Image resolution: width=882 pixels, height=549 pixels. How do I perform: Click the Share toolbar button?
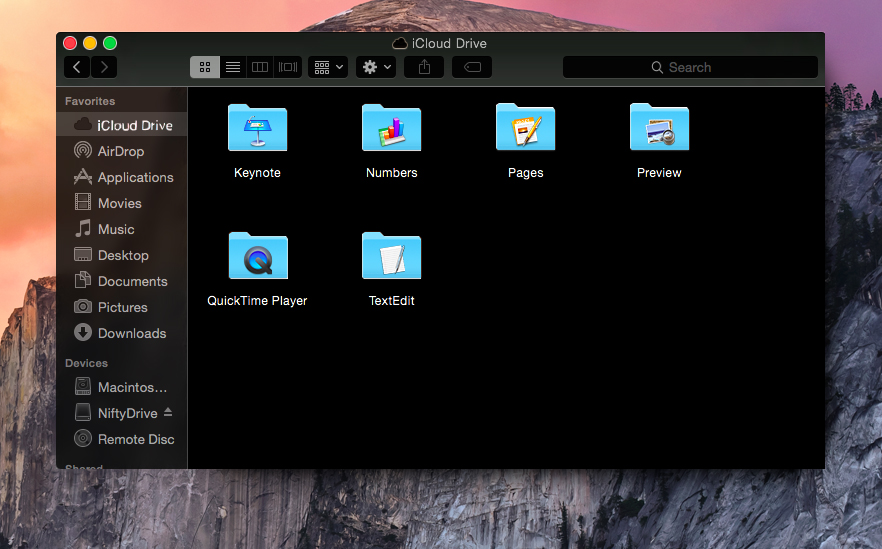click(424, 67)
